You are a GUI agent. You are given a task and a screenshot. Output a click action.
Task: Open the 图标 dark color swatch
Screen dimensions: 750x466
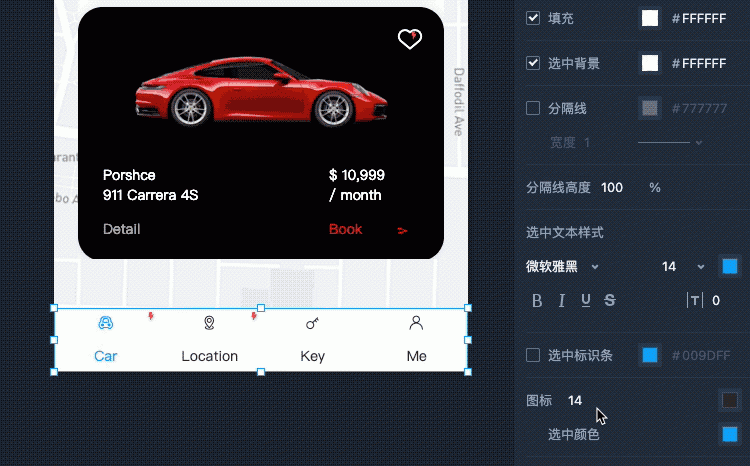coord(729,400)
